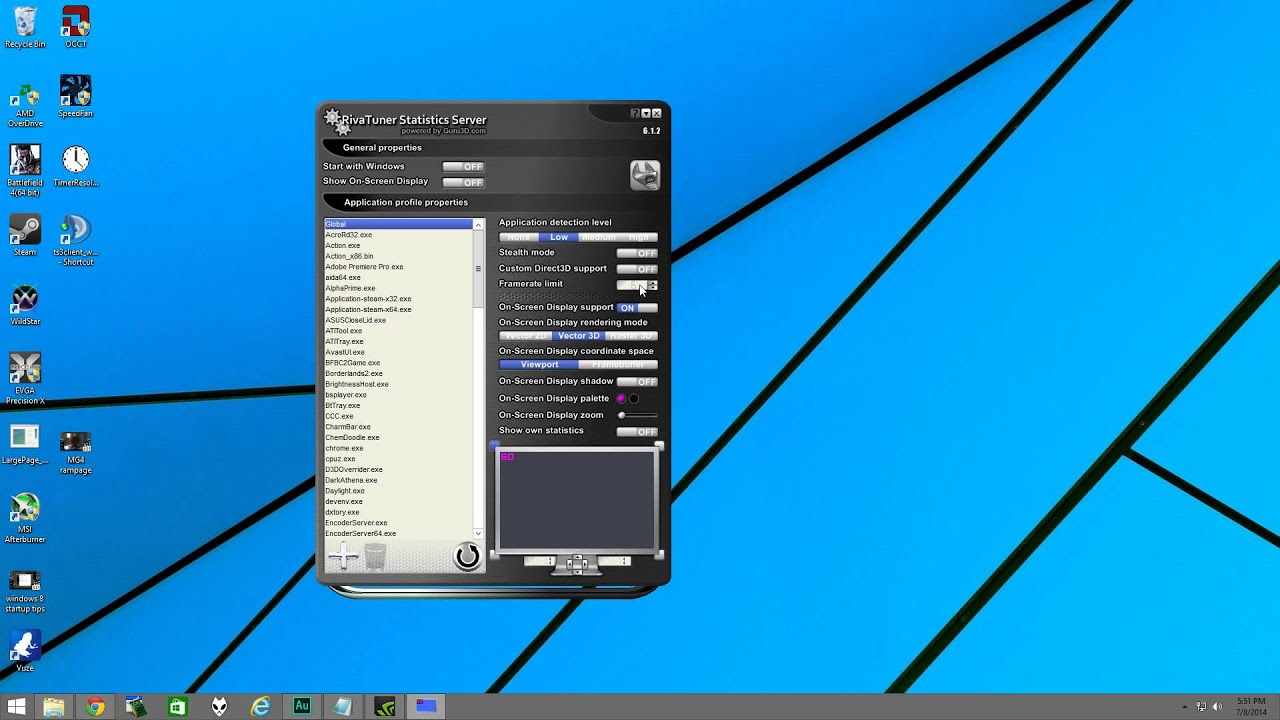Delete profile using the trash can icon
Image resolution: width=1280 pixels, height=720 pixels.
(375, 557)
